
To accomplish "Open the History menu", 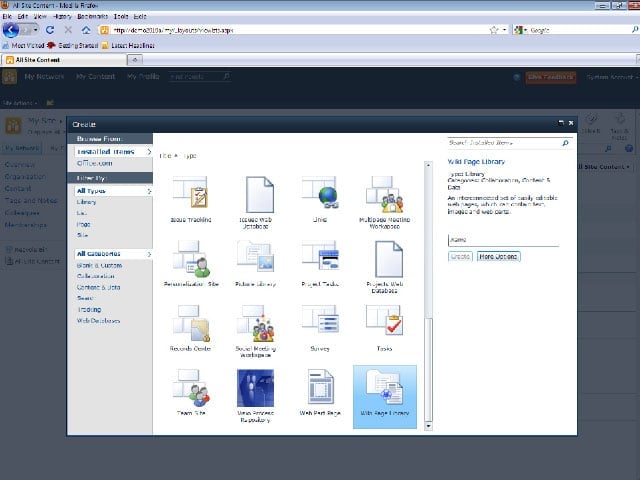I will [62, 16].
